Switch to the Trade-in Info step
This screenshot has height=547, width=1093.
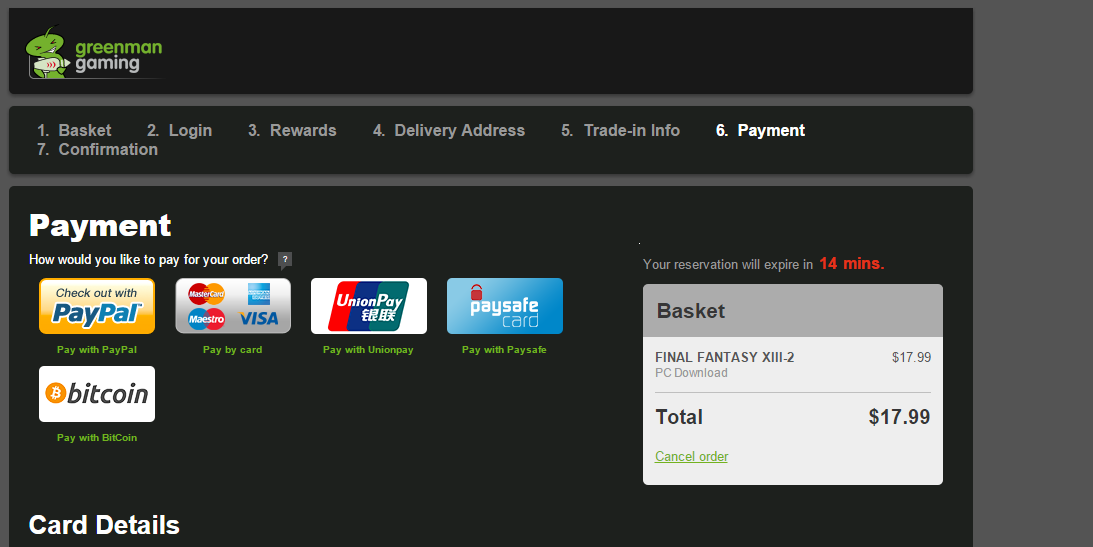(620, 130)
